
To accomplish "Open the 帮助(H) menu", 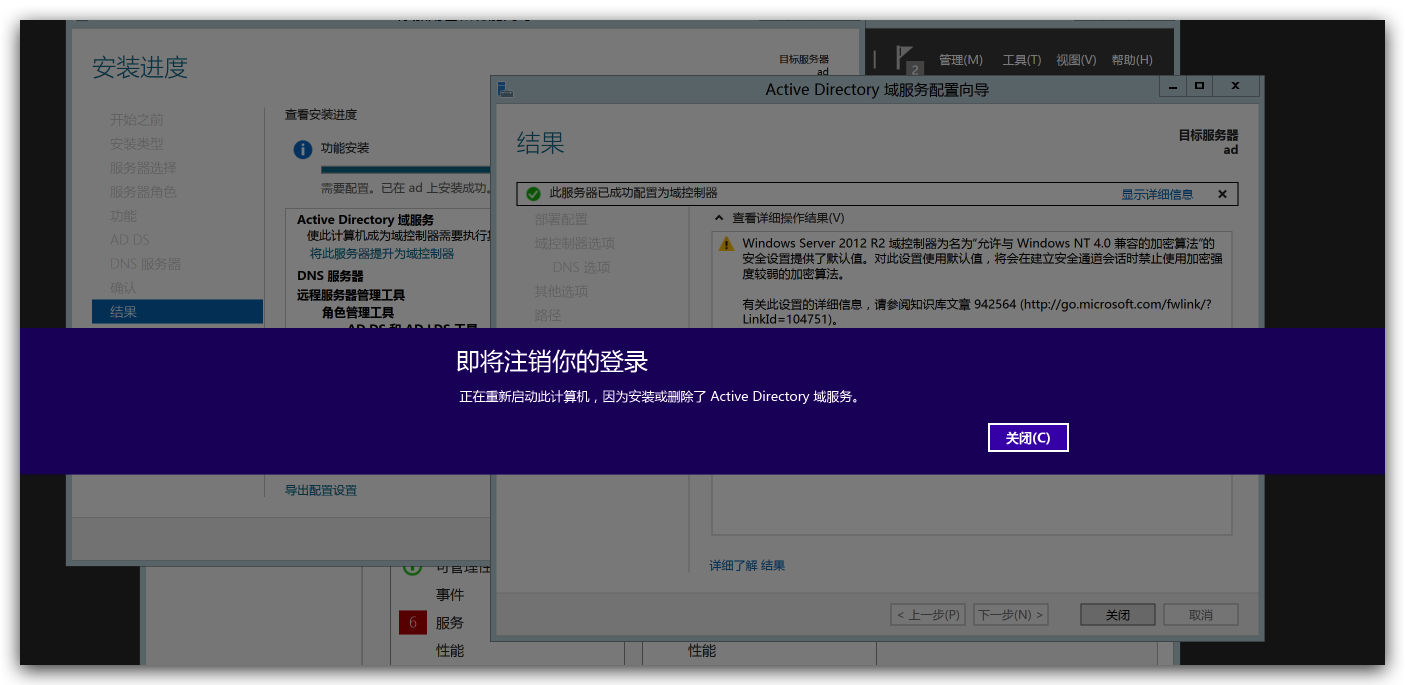I will (x=1132, y=60).
